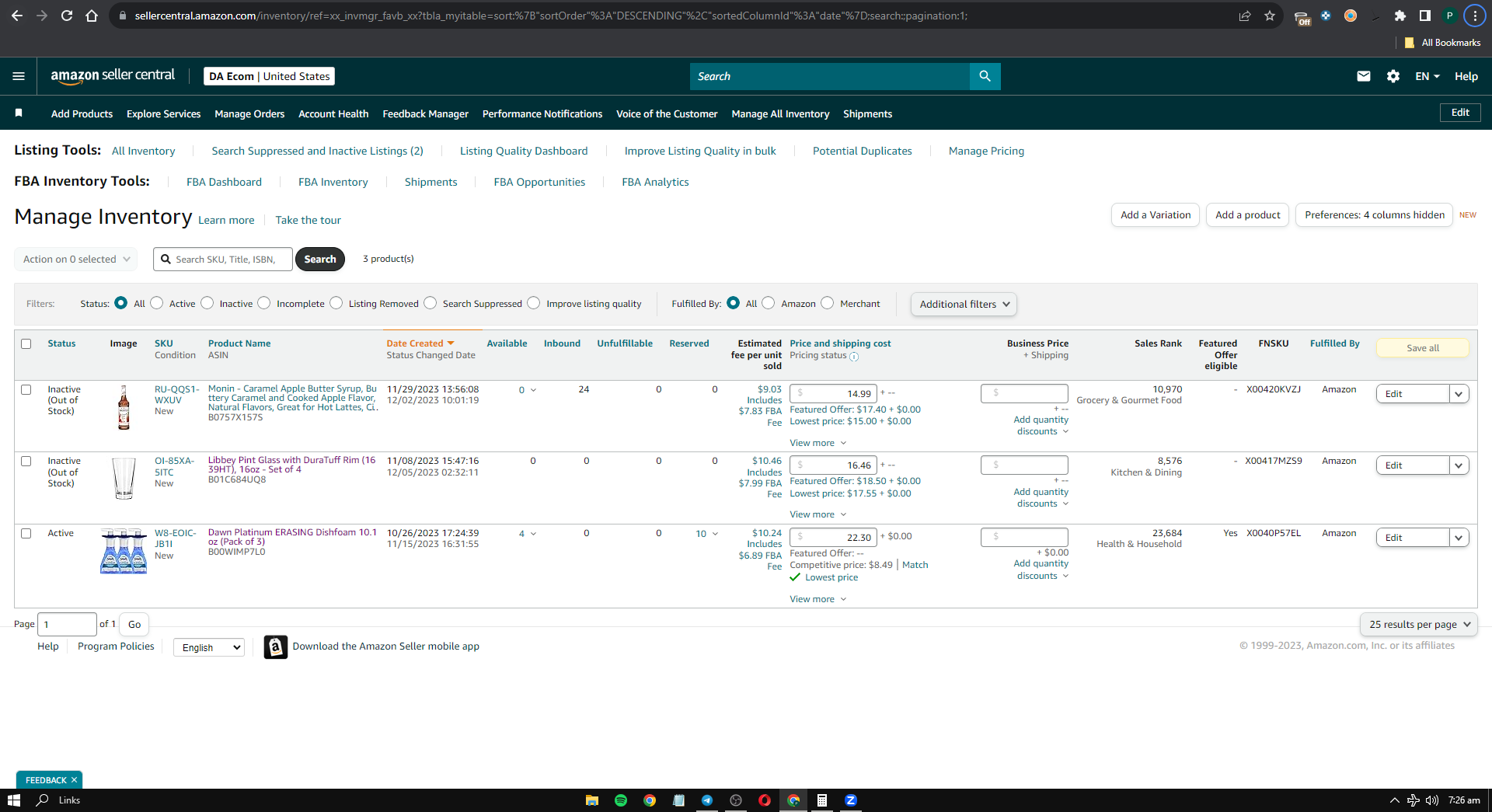Image resolution: width=1492 pixels, height=812 pixels.
Task: Select the Incomplete status radio filter
Action: click(264, 303)
